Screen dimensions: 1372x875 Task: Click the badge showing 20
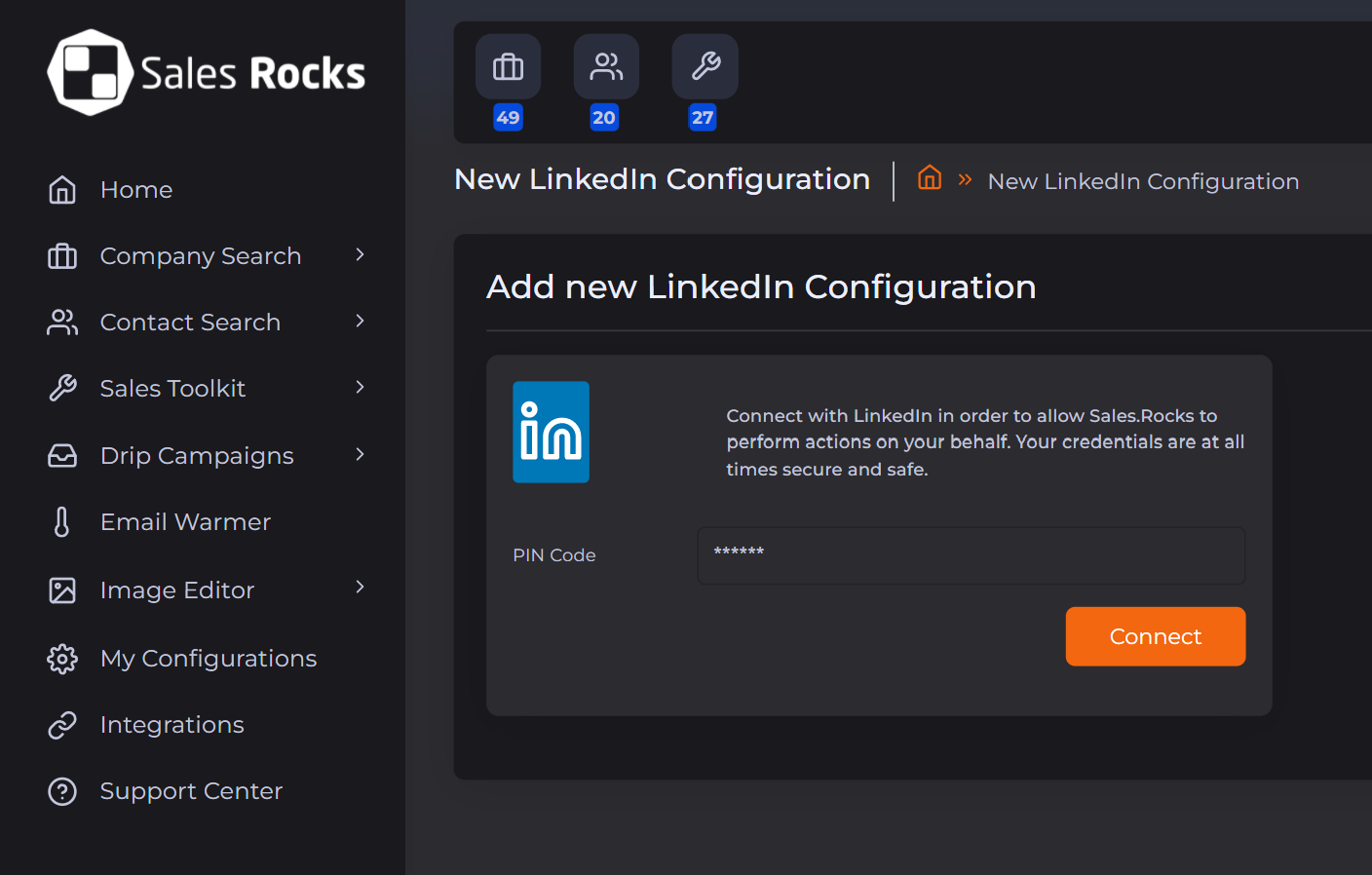(x=604, y=118)
